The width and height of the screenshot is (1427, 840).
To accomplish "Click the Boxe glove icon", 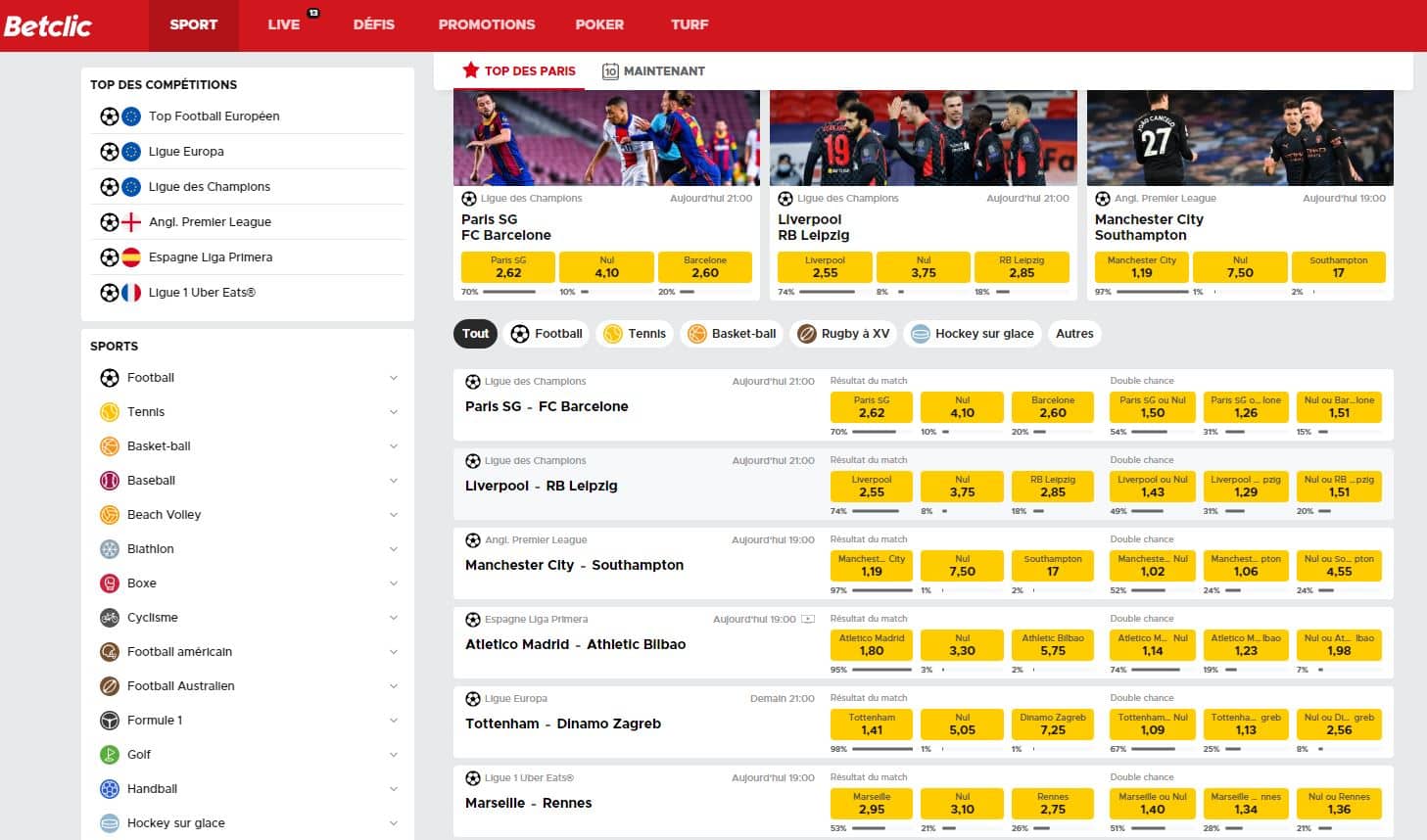I will [110, 583].
